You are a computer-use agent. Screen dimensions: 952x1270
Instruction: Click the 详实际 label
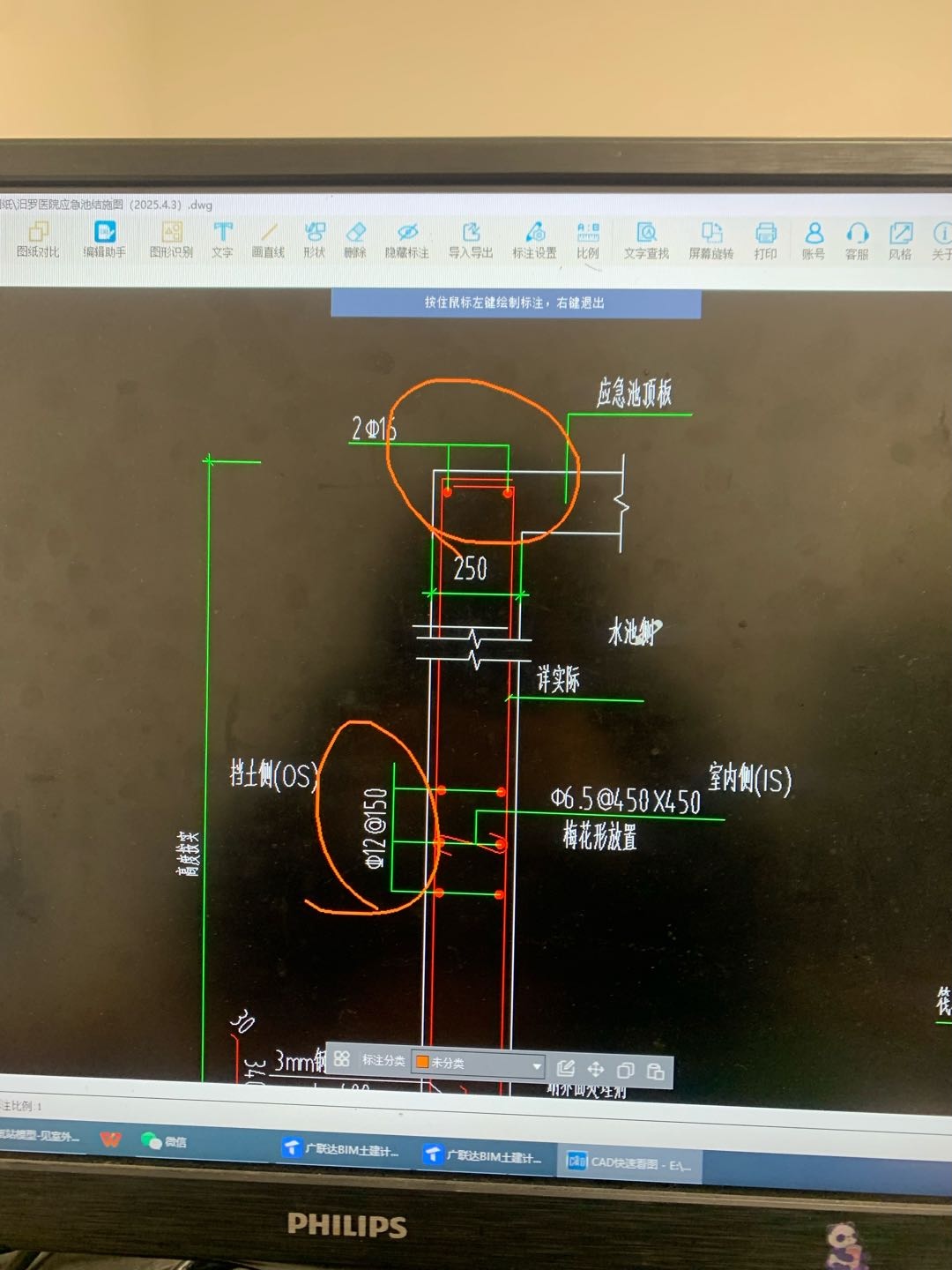[x=558, y=678]
